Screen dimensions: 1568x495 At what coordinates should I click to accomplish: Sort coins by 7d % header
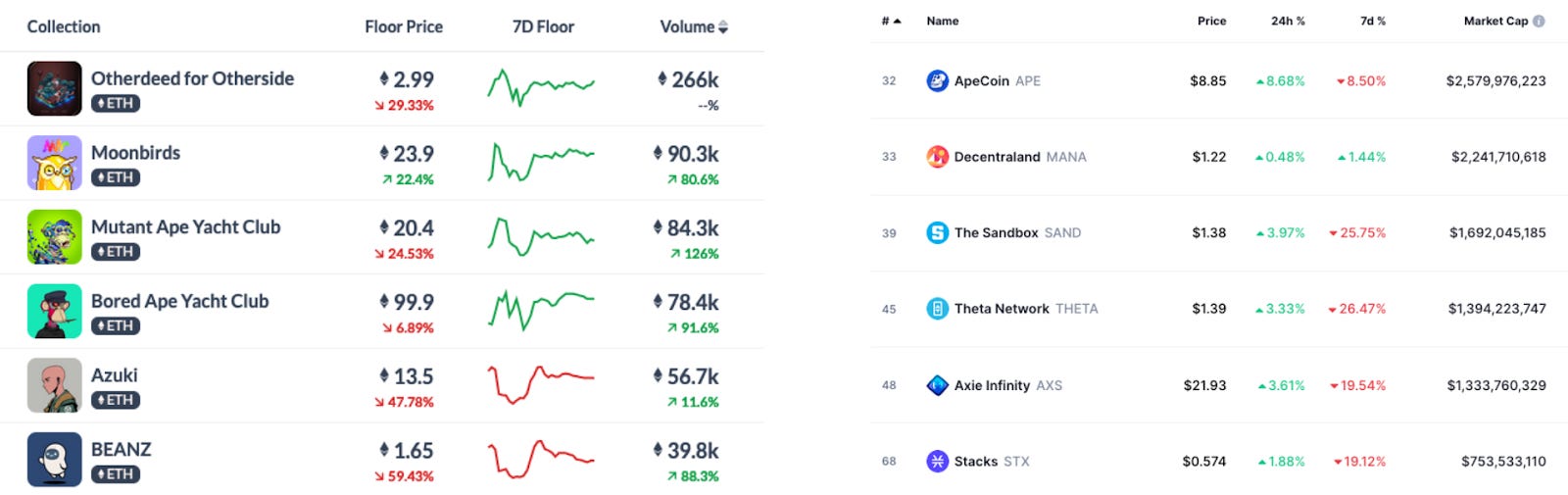pos(1373,21)
